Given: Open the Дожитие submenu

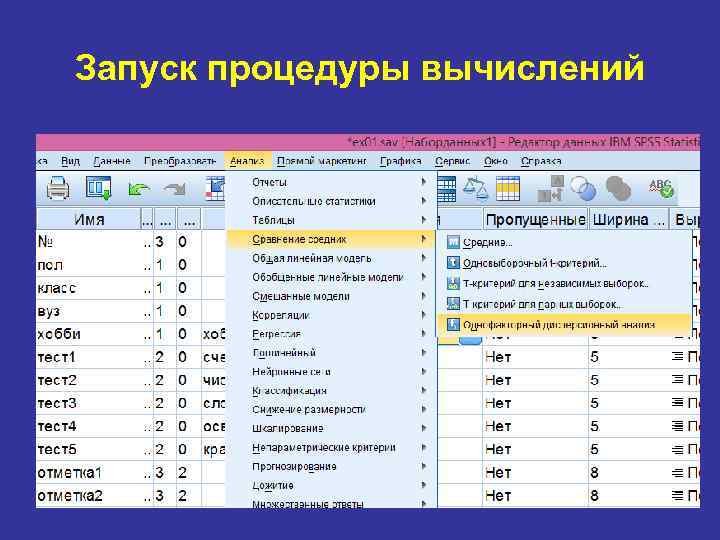Looking at the screenshot, I should pos(331,485).
